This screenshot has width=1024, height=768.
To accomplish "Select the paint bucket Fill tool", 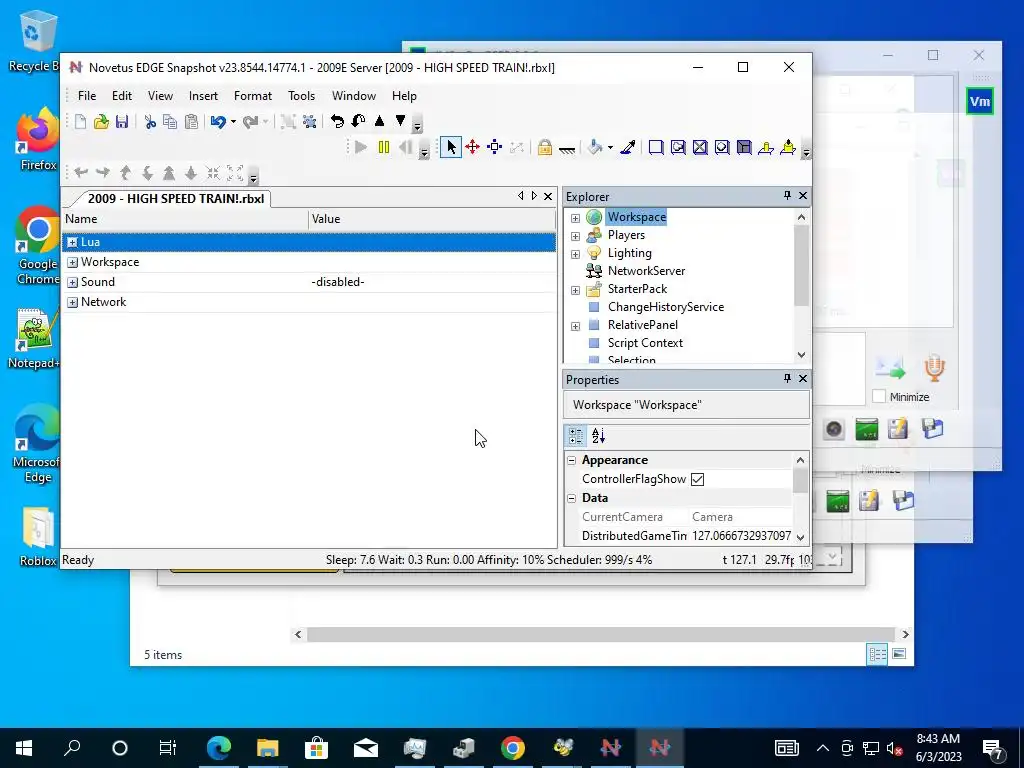I will 594,148.
